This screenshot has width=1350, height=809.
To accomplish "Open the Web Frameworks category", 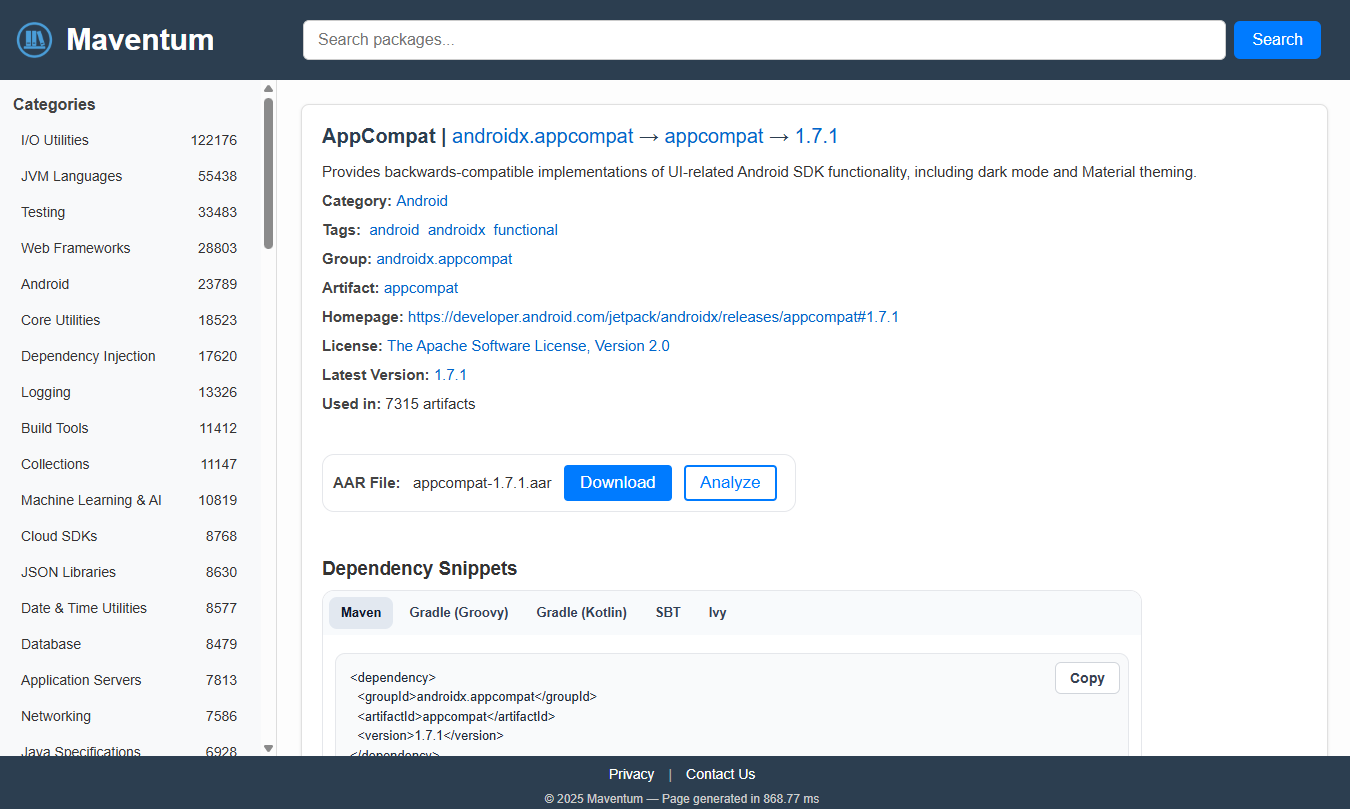I will tap(129, 248).
